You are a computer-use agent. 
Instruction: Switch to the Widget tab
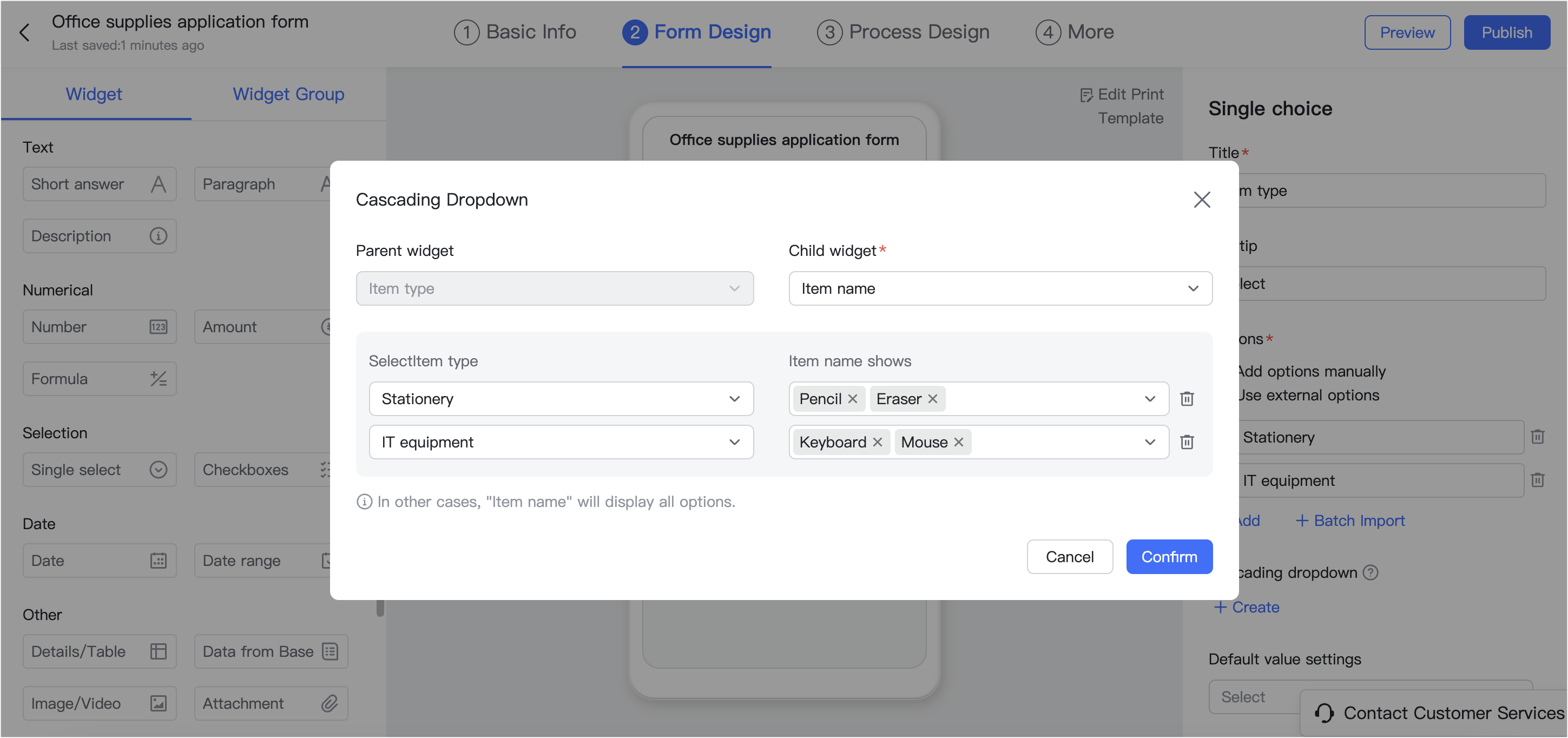click(x=94, y=94)
